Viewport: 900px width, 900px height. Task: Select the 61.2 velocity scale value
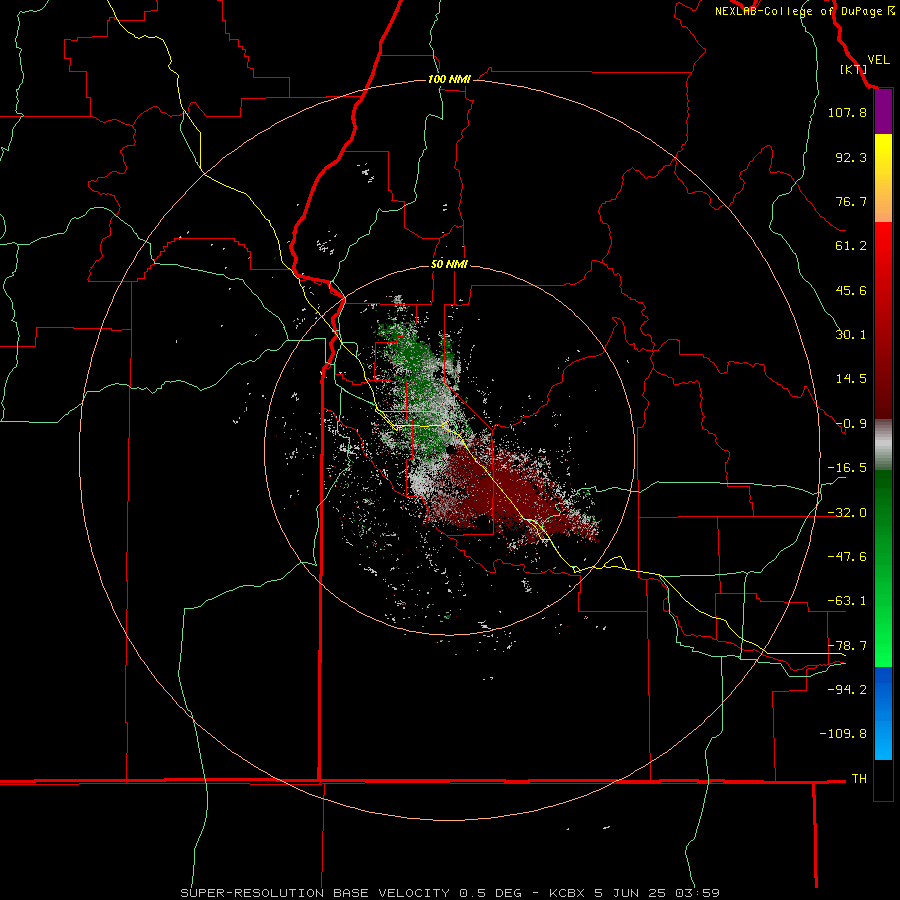851,246
